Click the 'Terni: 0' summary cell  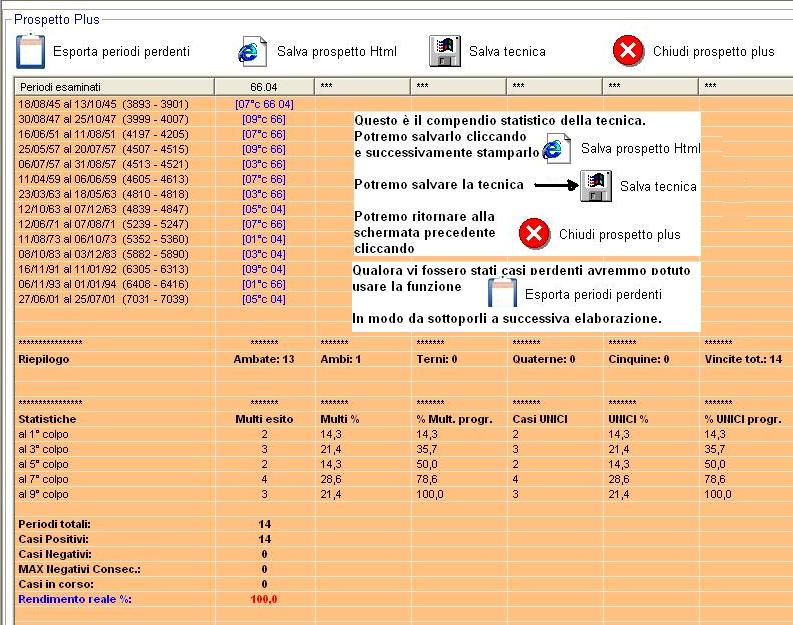click(x=437, y=360)
